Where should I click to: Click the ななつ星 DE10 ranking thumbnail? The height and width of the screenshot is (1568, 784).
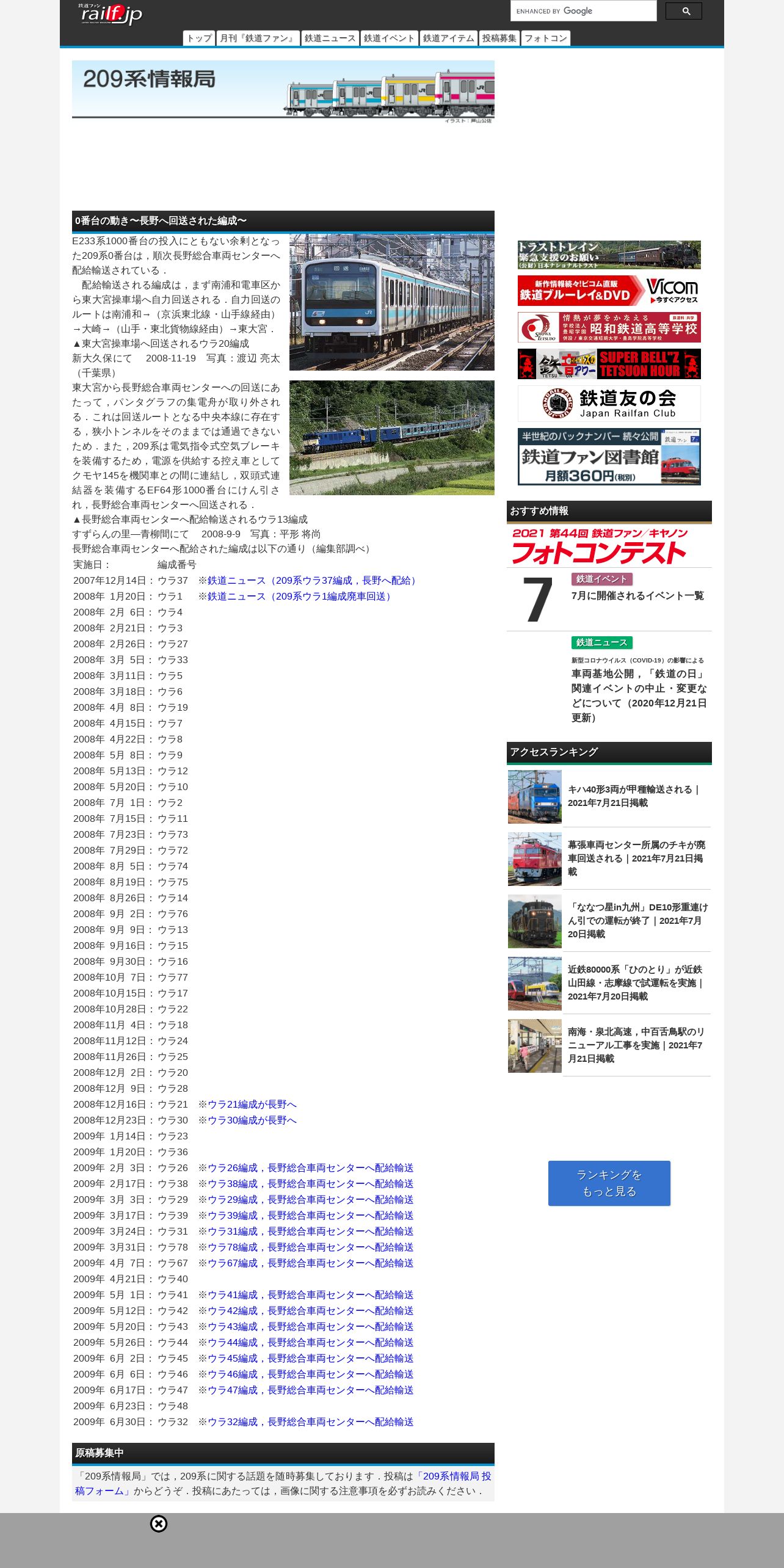pyautogui.click(x=535, y=921)
